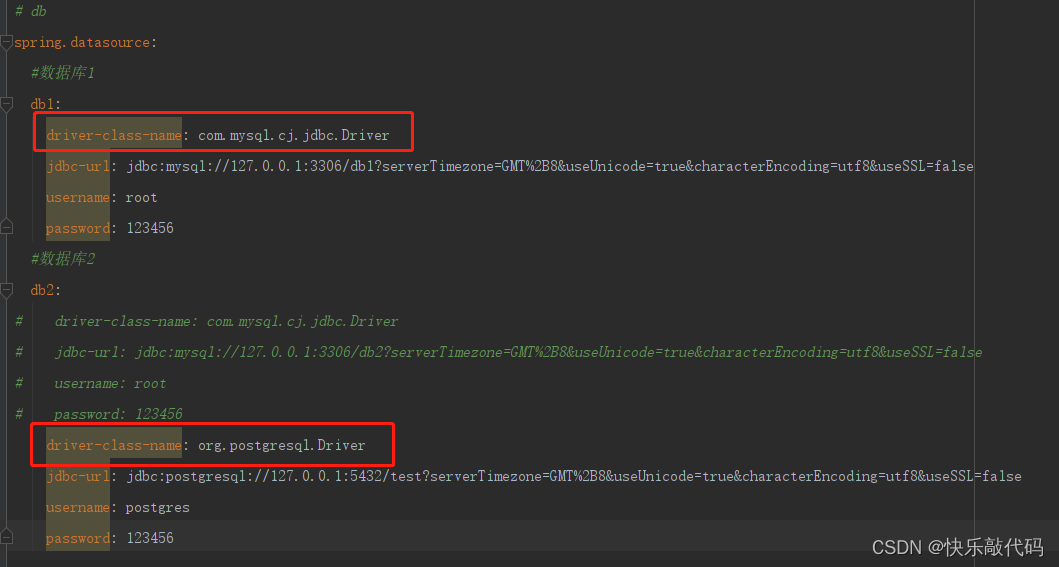Click the 'db2' key

[42, 290]
